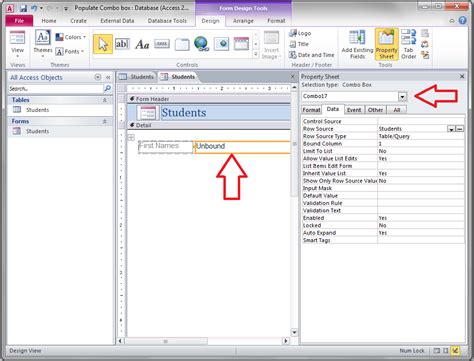The height and width of the screenshot is (361, 474).
Task: Choose the Select pointer control tool
Action: [x=103, y=44]
